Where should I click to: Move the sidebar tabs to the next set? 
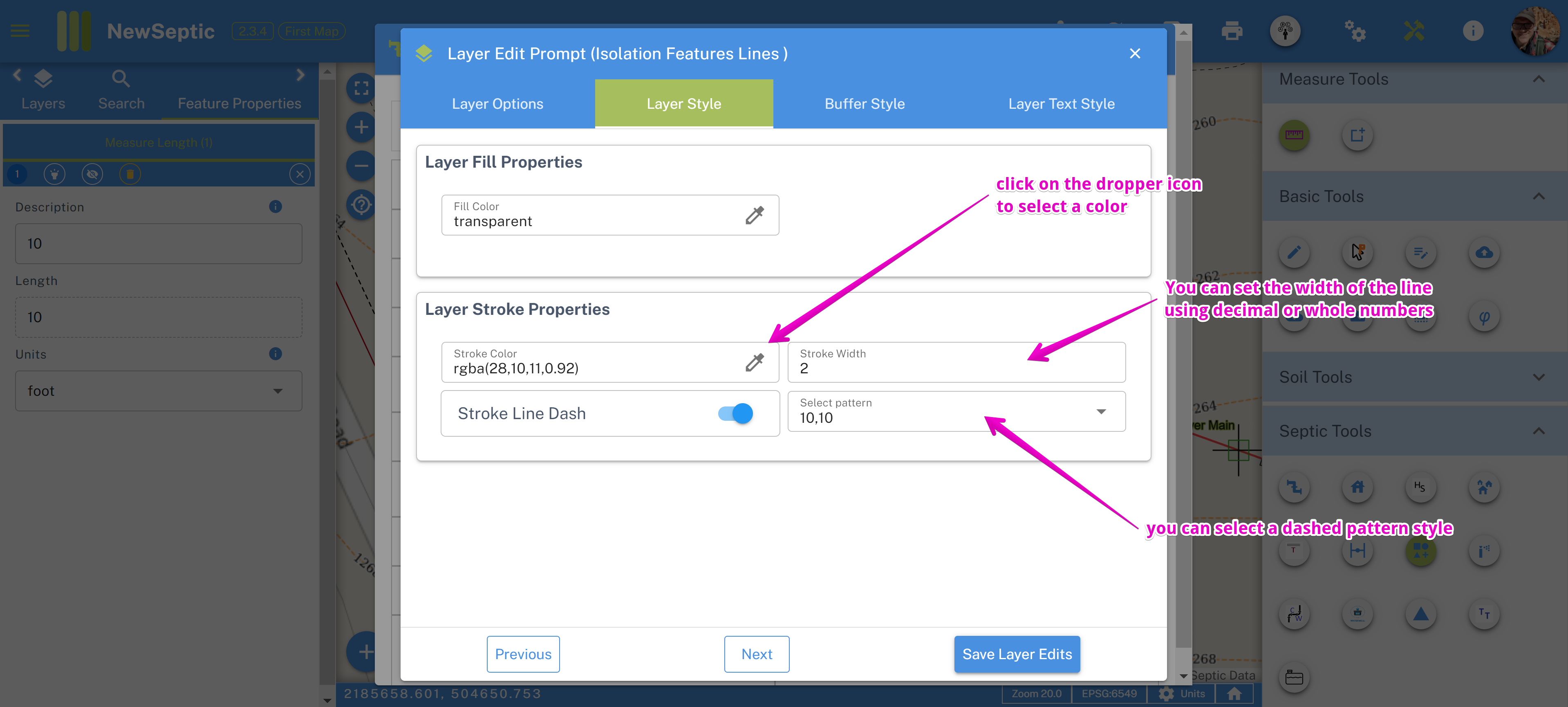[300, 75]
